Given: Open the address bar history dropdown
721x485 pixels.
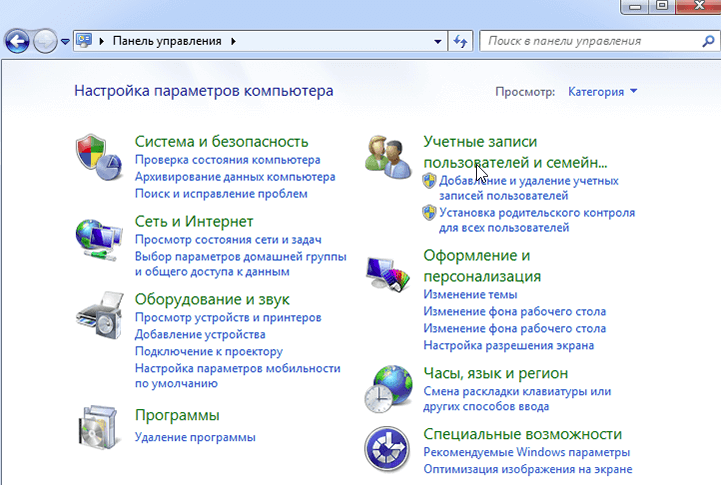Looking at the screenshot, I should [438, 41].
